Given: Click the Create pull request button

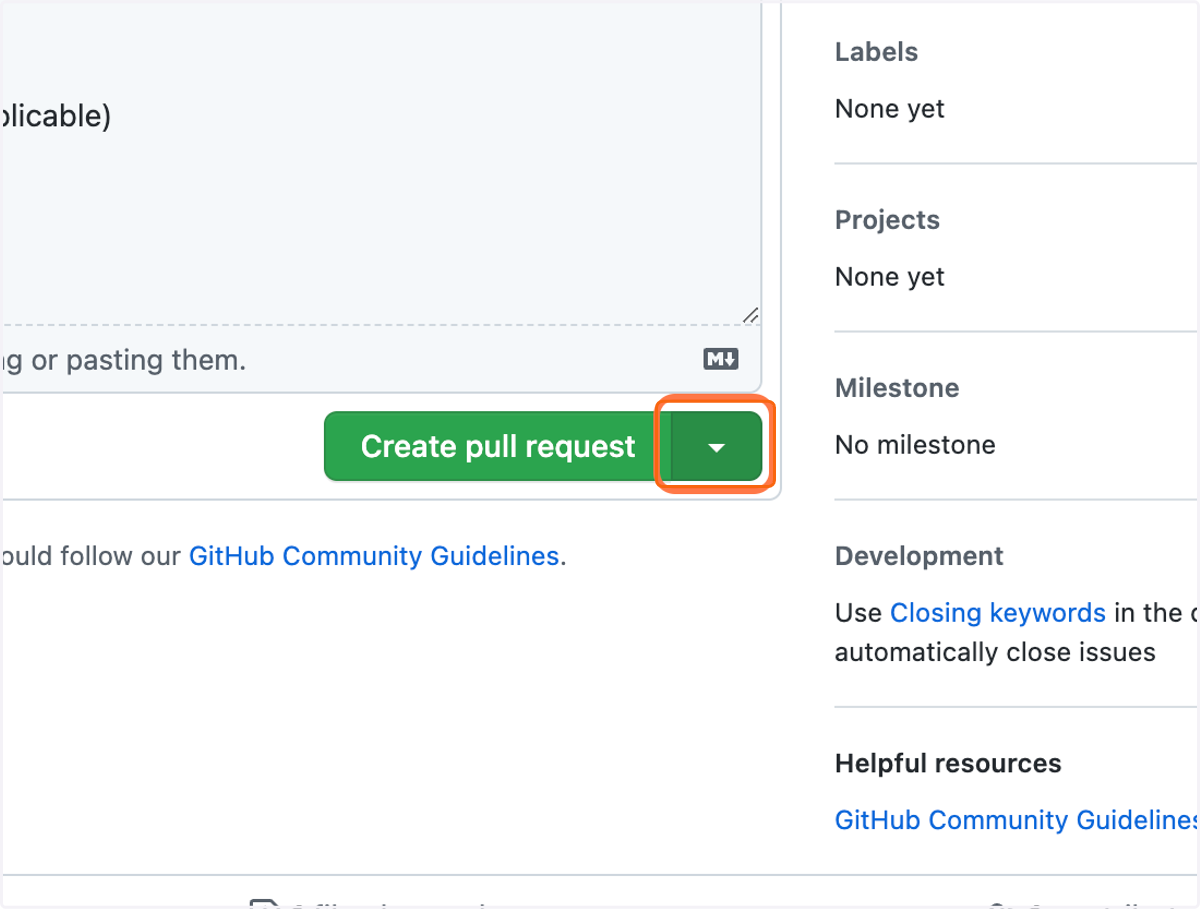Looking at the screenshot, I should [498, 446].
